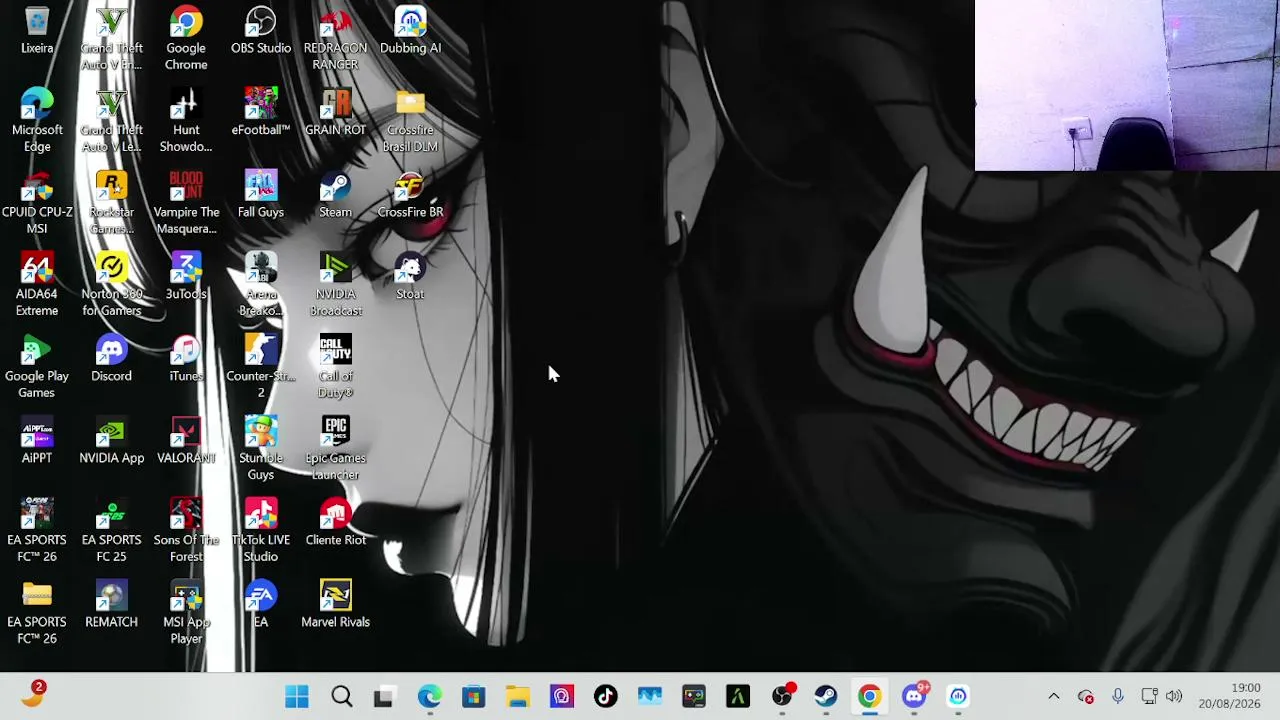Select the Microsoft Edge desktop icon
Image resolution: width=1280 pixels, height=720 pixels.
[x=37, y=121]
